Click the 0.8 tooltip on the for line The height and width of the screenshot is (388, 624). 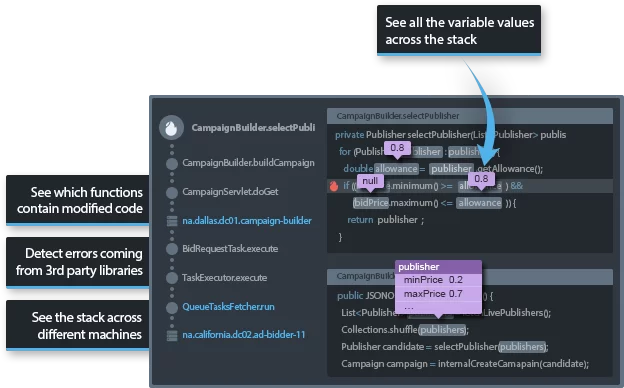[397, 148]
